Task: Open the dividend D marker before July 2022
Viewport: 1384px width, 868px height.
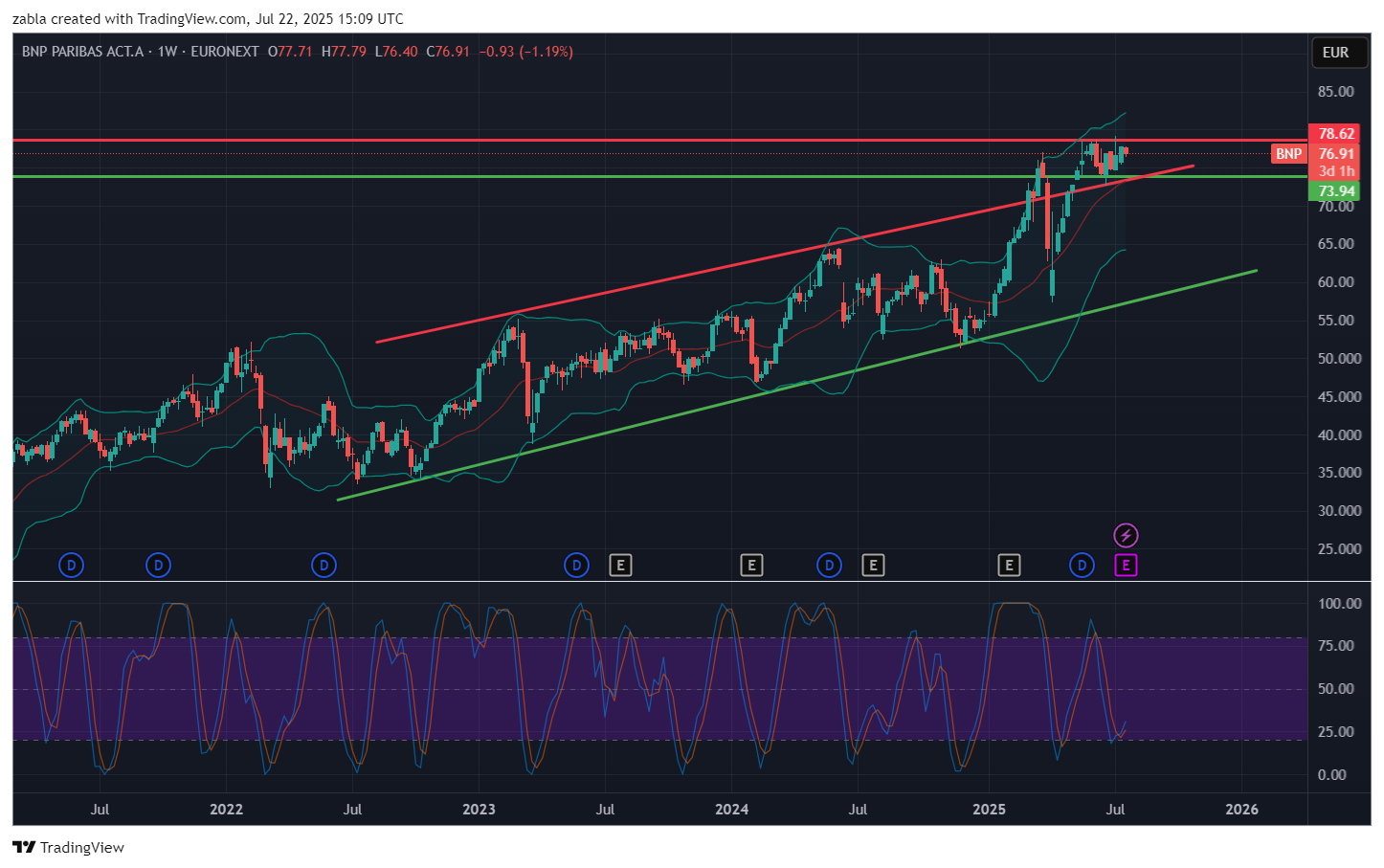Action: pyautogui.click(x=324, y=566)
